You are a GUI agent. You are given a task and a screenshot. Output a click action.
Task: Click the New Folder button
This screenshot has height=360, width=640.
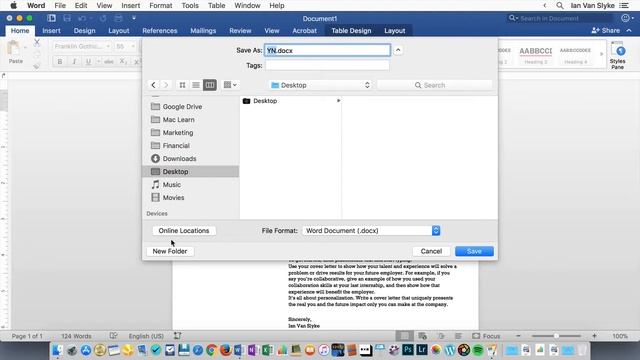click(170, 251)
